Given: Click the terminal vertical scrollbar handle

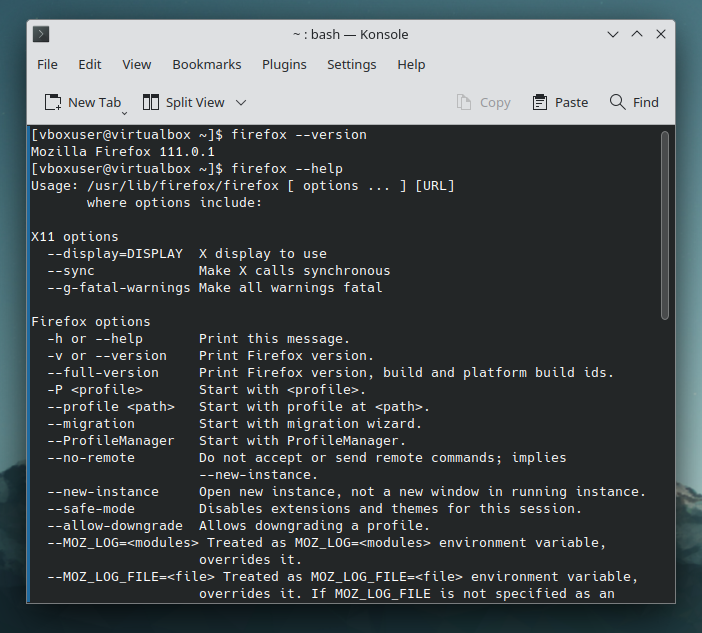Looking at the screenshot, I should pos(665,225).
